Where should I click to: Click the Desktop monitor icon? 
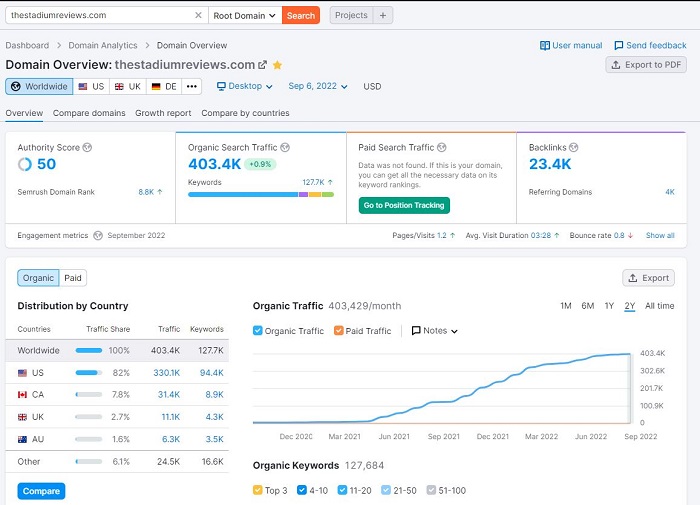click(x=221, y=86)
